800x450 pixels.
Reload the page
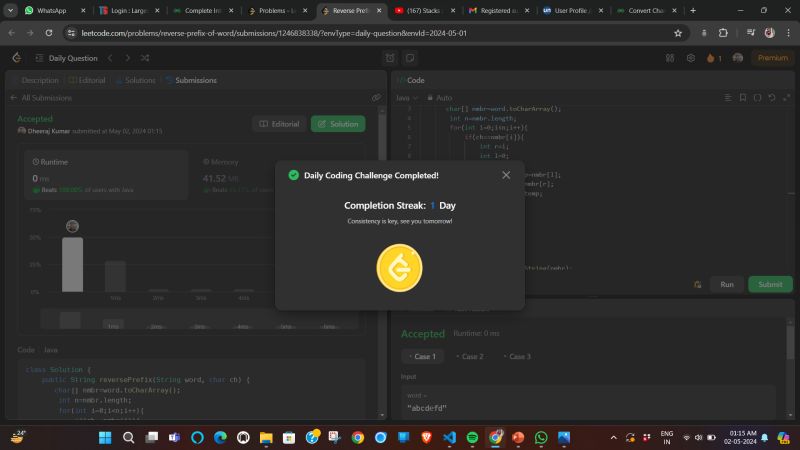pos(49,33)
